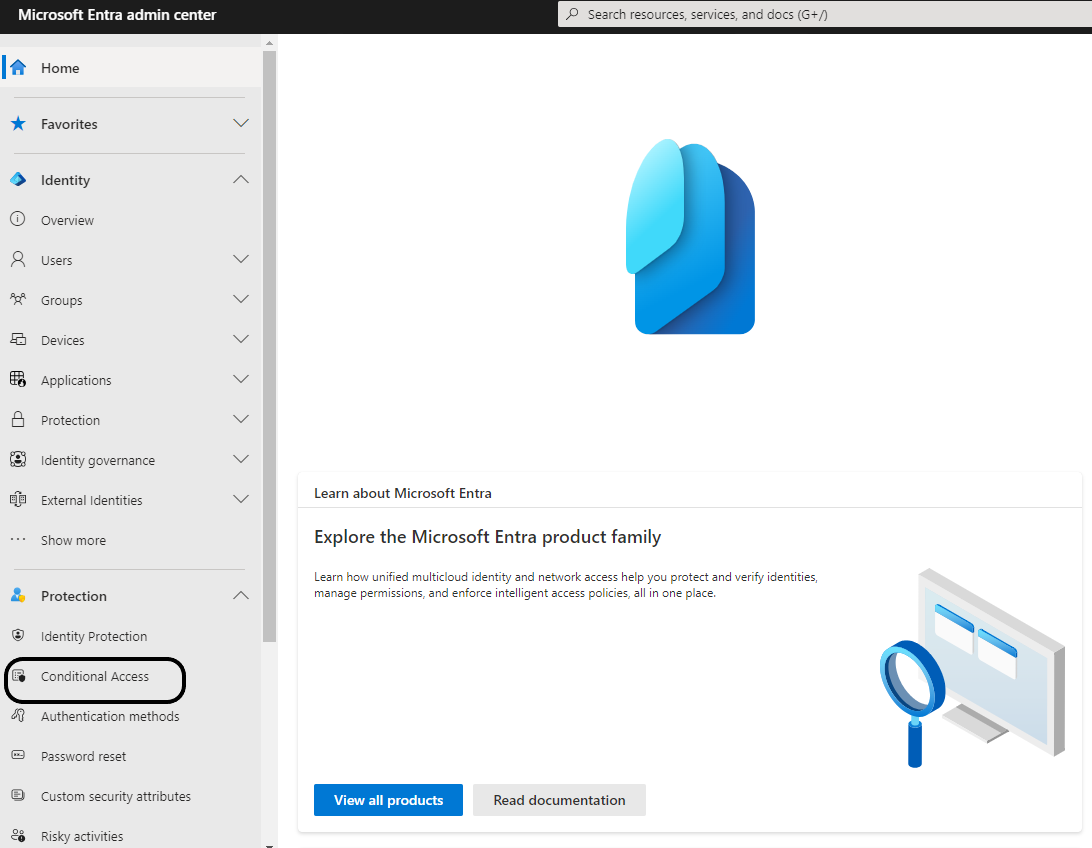Click the Protection section person-shield icon
Screen dimensions: 1092x848
tap(18, 595)
